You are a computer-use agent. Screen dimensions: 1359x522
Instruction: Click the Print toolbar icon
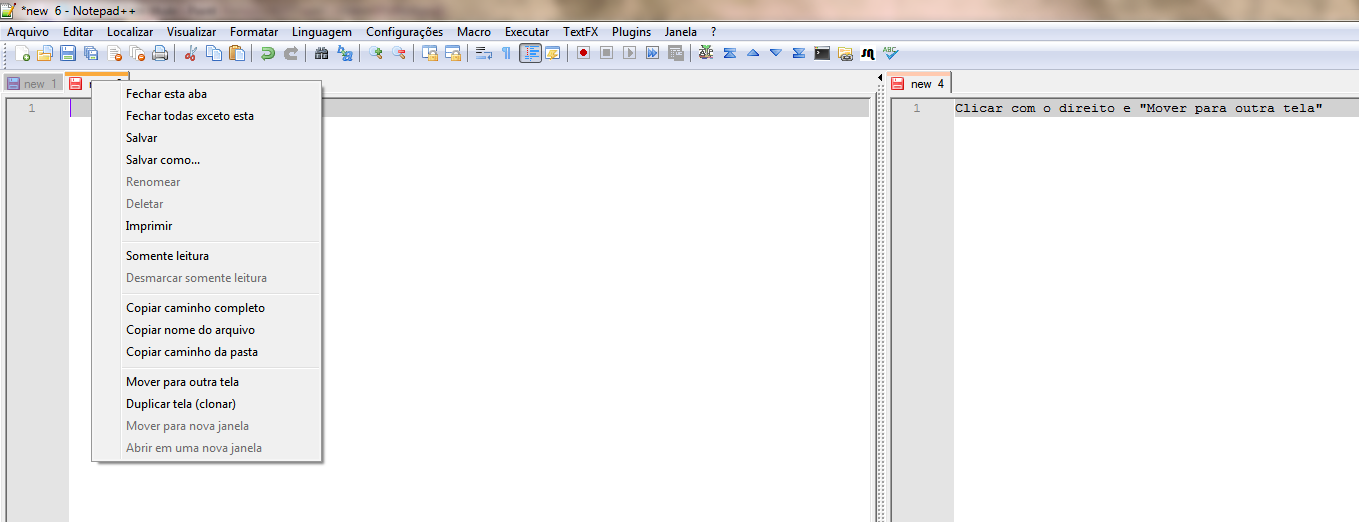point(160,53)
